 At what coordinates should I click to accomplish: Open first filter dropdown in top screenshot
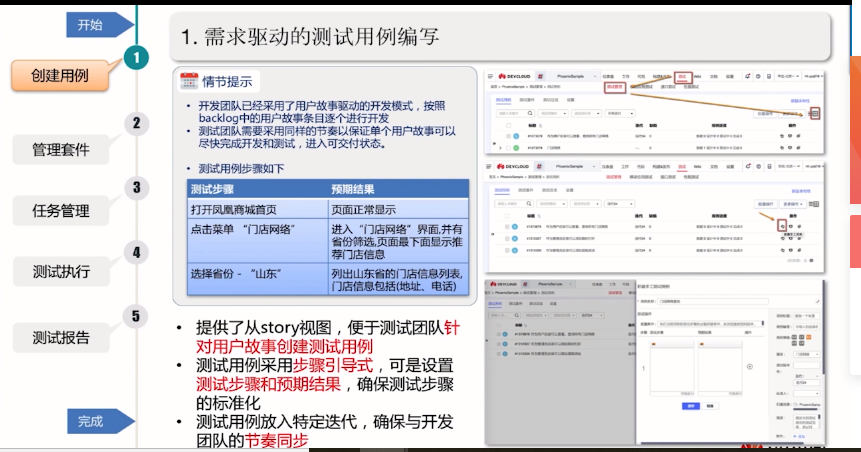coord(553,113)
